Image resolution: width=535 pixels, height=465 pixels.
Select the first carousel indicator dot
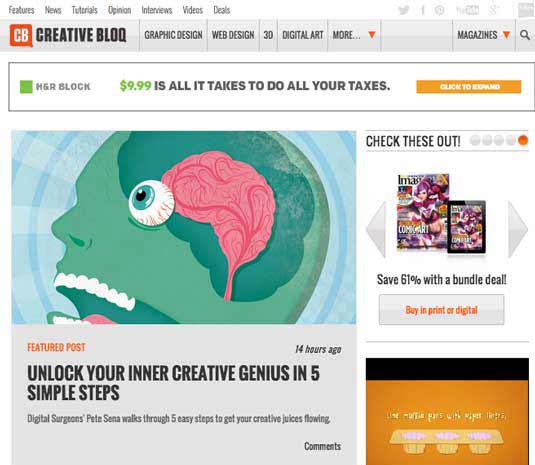475,140
